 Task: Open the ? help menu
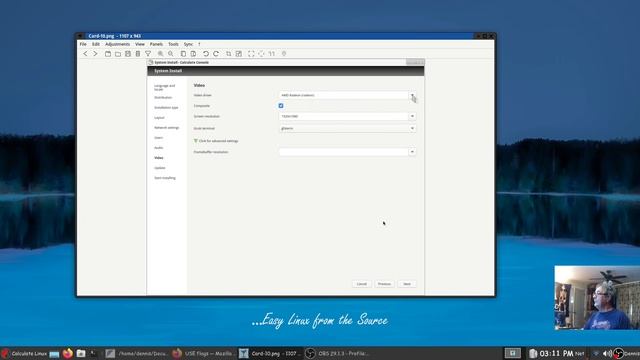pos(199,44)
